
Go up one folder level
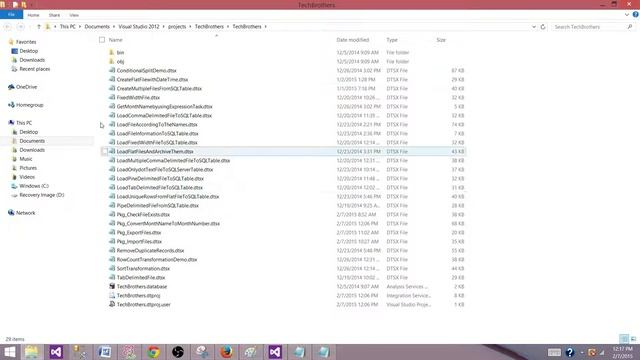point(39,27)
